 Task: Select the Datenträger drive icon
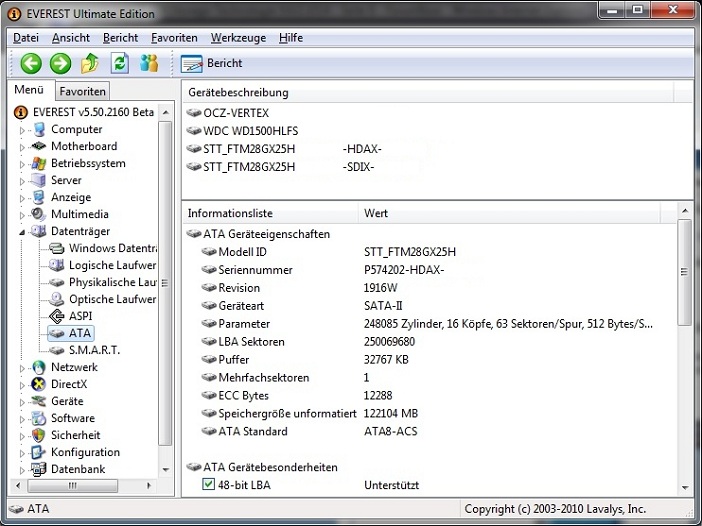39,231
